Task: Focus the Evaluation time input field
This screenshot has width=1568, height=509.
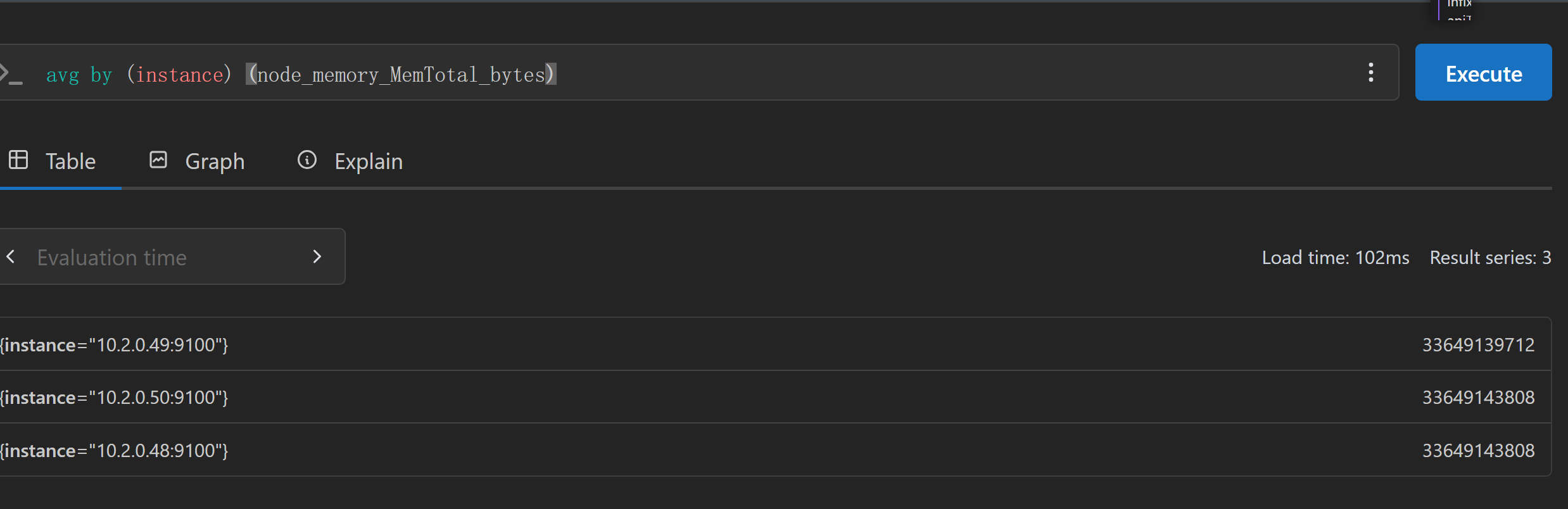Action: [165, 257]
